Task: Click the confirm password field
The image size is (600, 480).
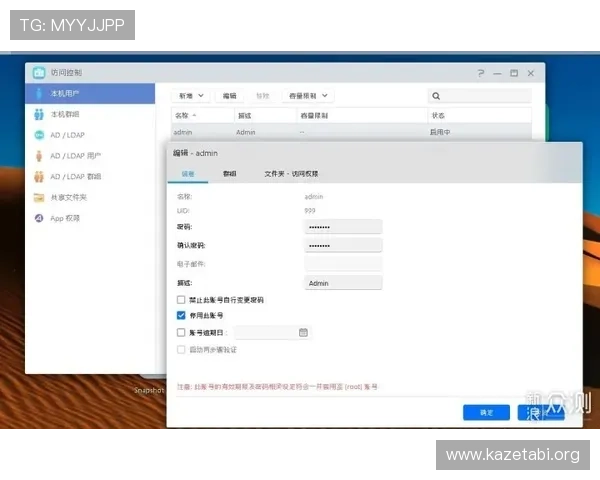Action: coord(343,245)
